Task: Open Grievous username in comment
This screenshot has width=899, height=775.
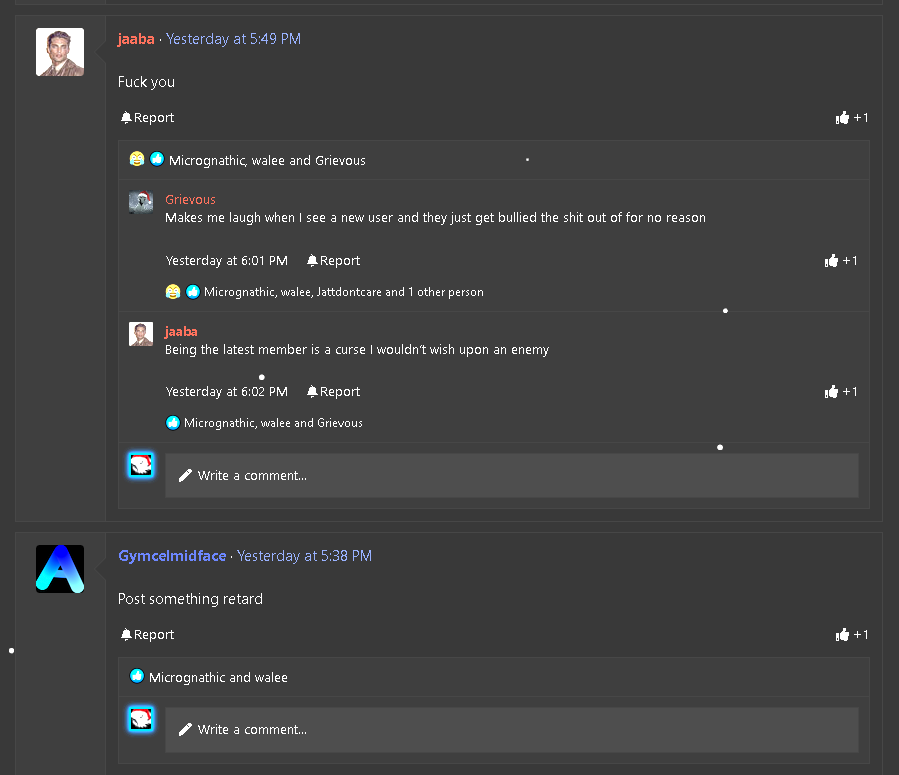Action: click(190, 200)
